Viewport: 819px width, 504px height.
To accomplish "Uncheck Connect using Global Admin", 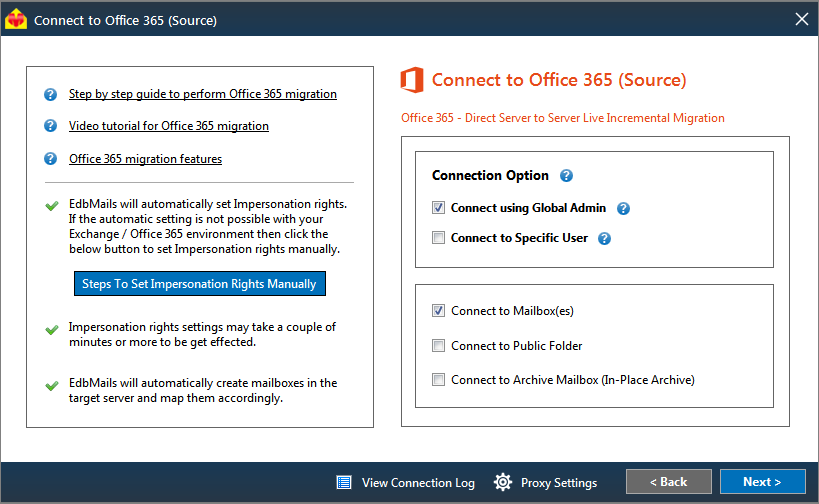I will (x=438, y=207).
